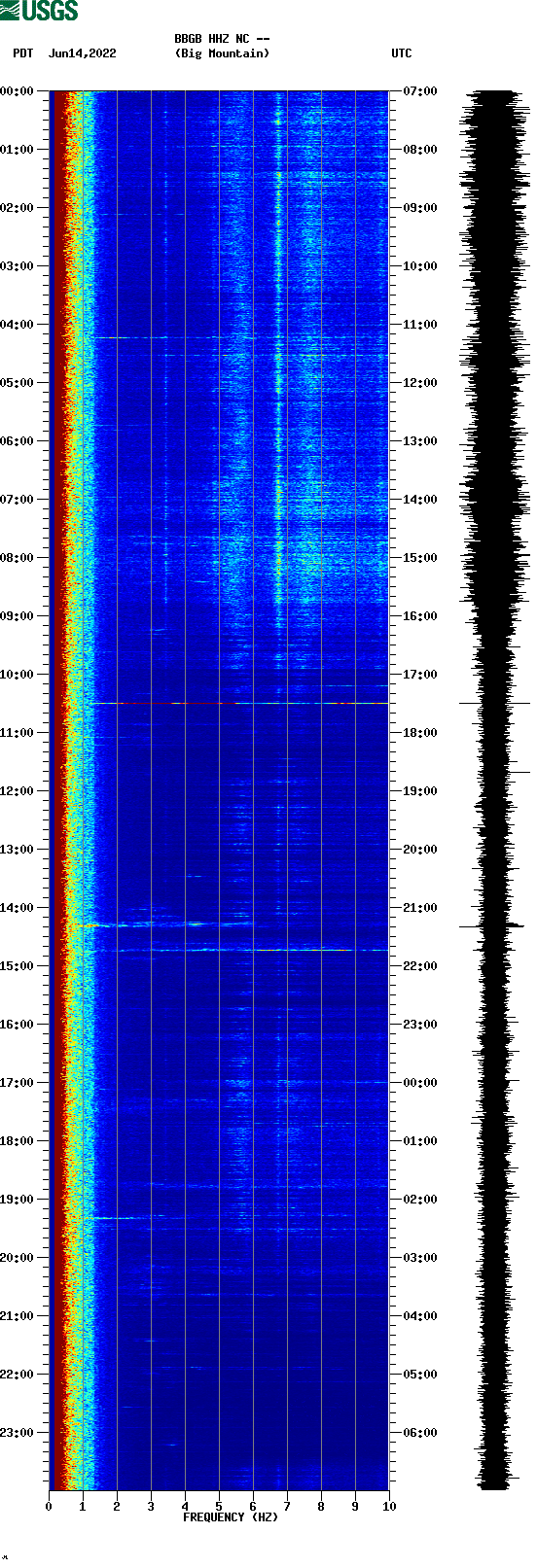Image resolution: width=537 pixels, height=1568 pixels.
Task: Click the 21:00 UTC time label
Action: point(420,908)
